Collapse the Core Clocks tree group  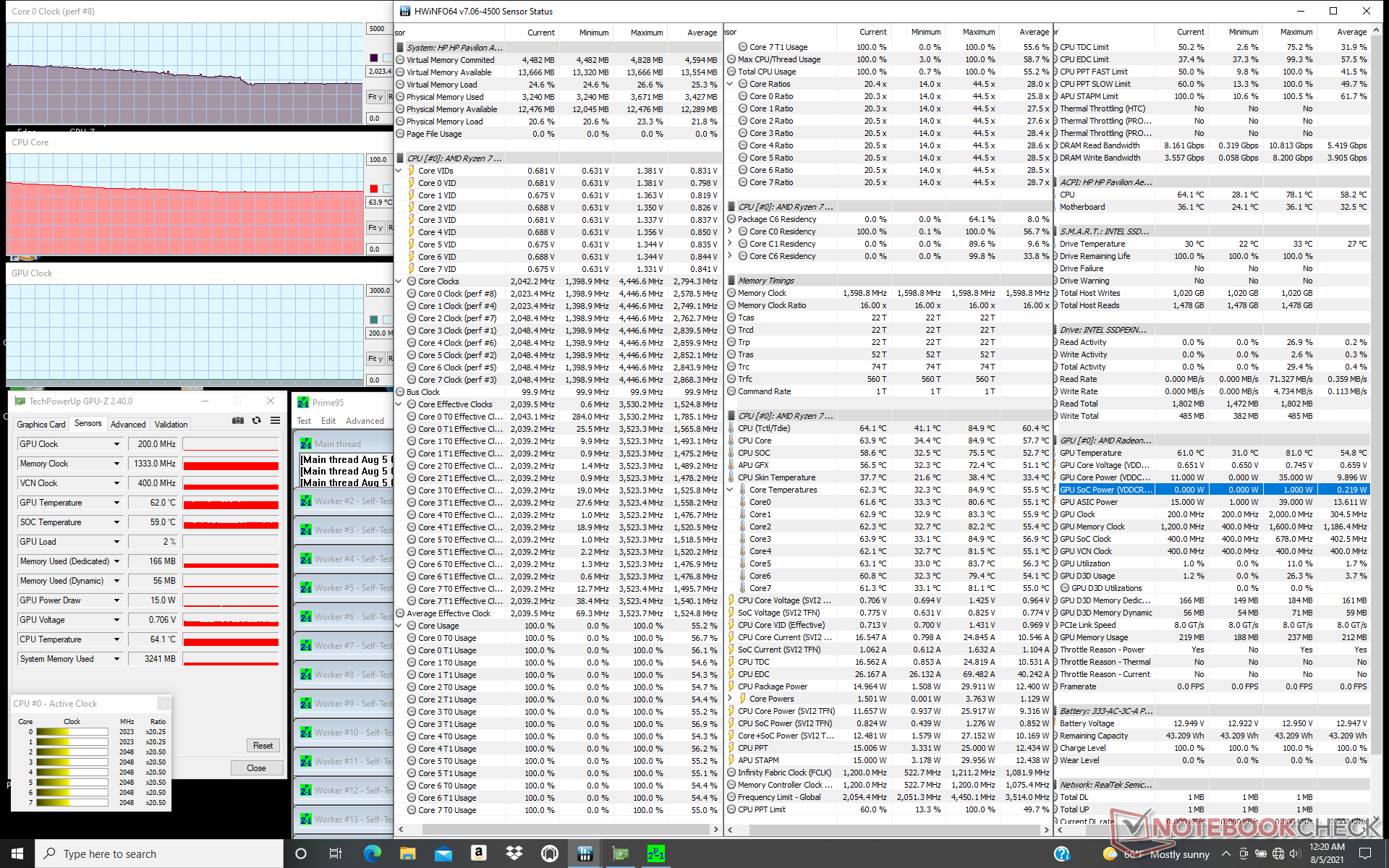[x=399, y=281]
